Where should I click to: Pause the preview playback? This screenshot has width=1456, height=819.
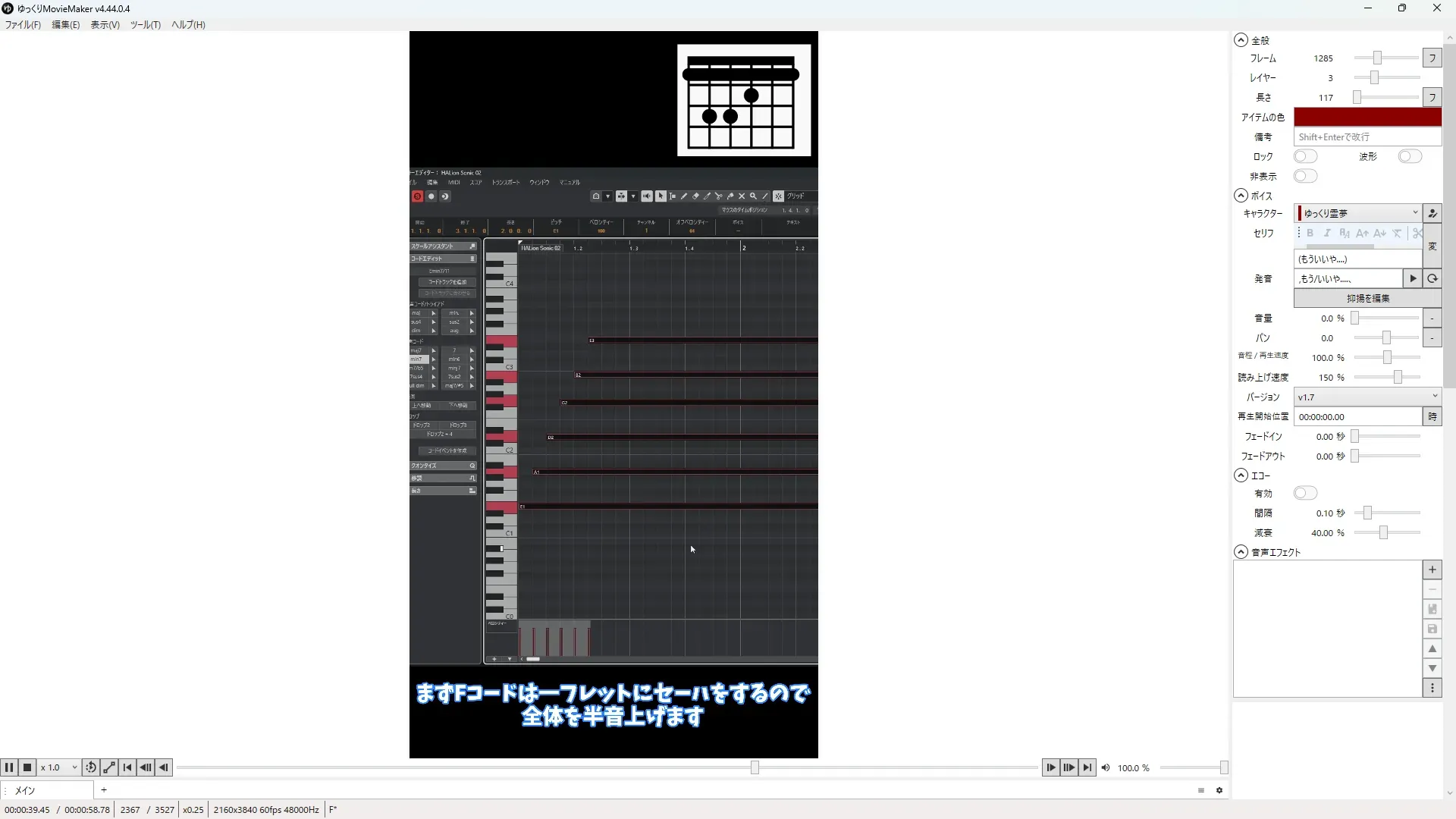tap(9, 767)
